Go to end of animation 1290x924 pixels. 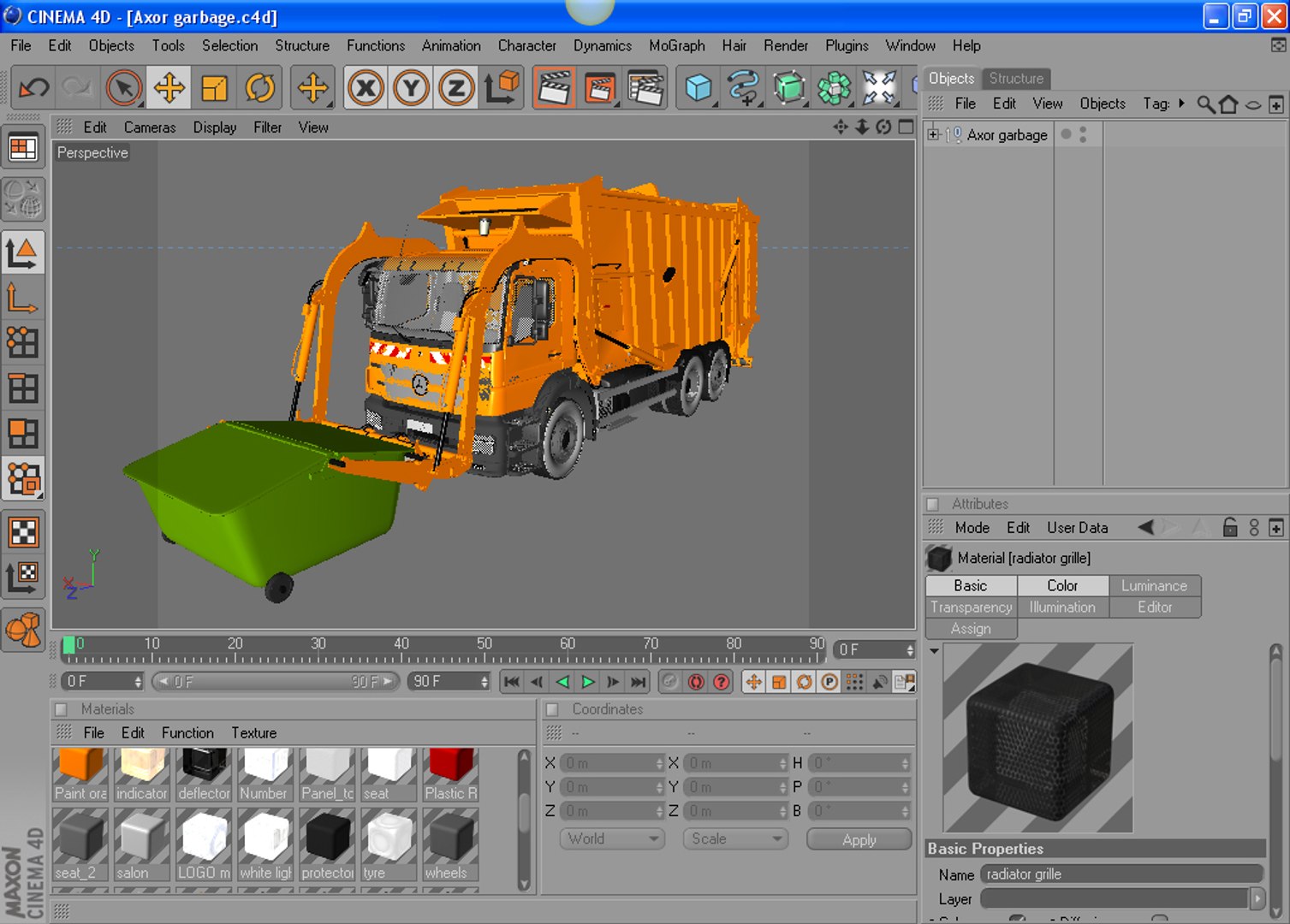[638, 682]
